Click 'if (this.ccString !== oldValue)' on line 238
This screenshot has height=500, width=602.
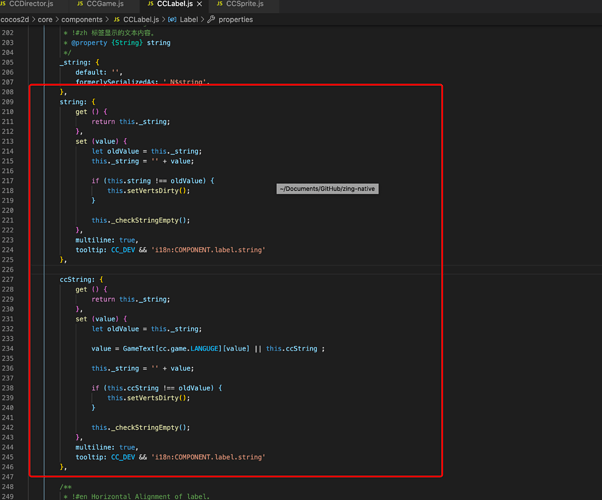tap(153, 388)
